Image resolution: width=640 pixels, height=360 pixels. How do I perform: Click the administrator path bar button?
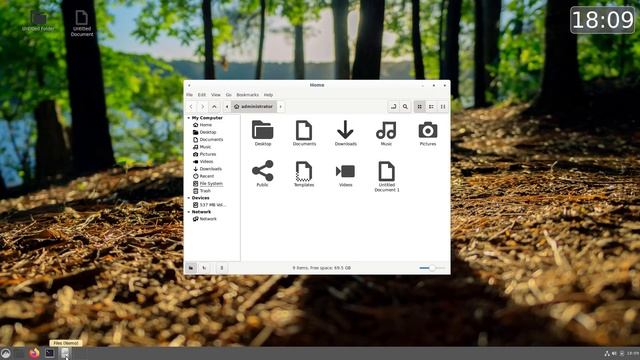[x=253, y=107]
